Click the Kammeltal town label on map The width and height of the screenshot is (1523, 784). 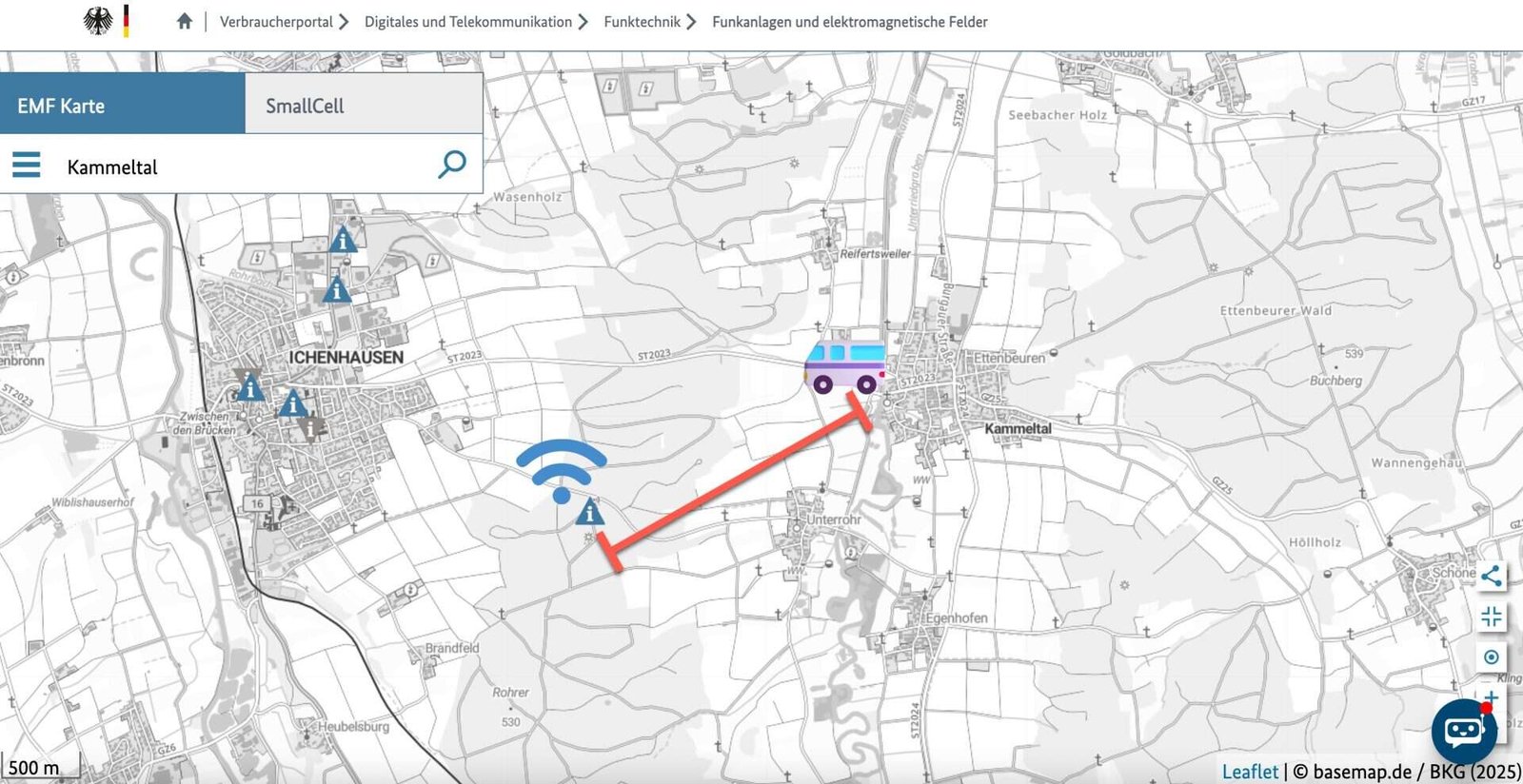click(x=1018, y=428)
